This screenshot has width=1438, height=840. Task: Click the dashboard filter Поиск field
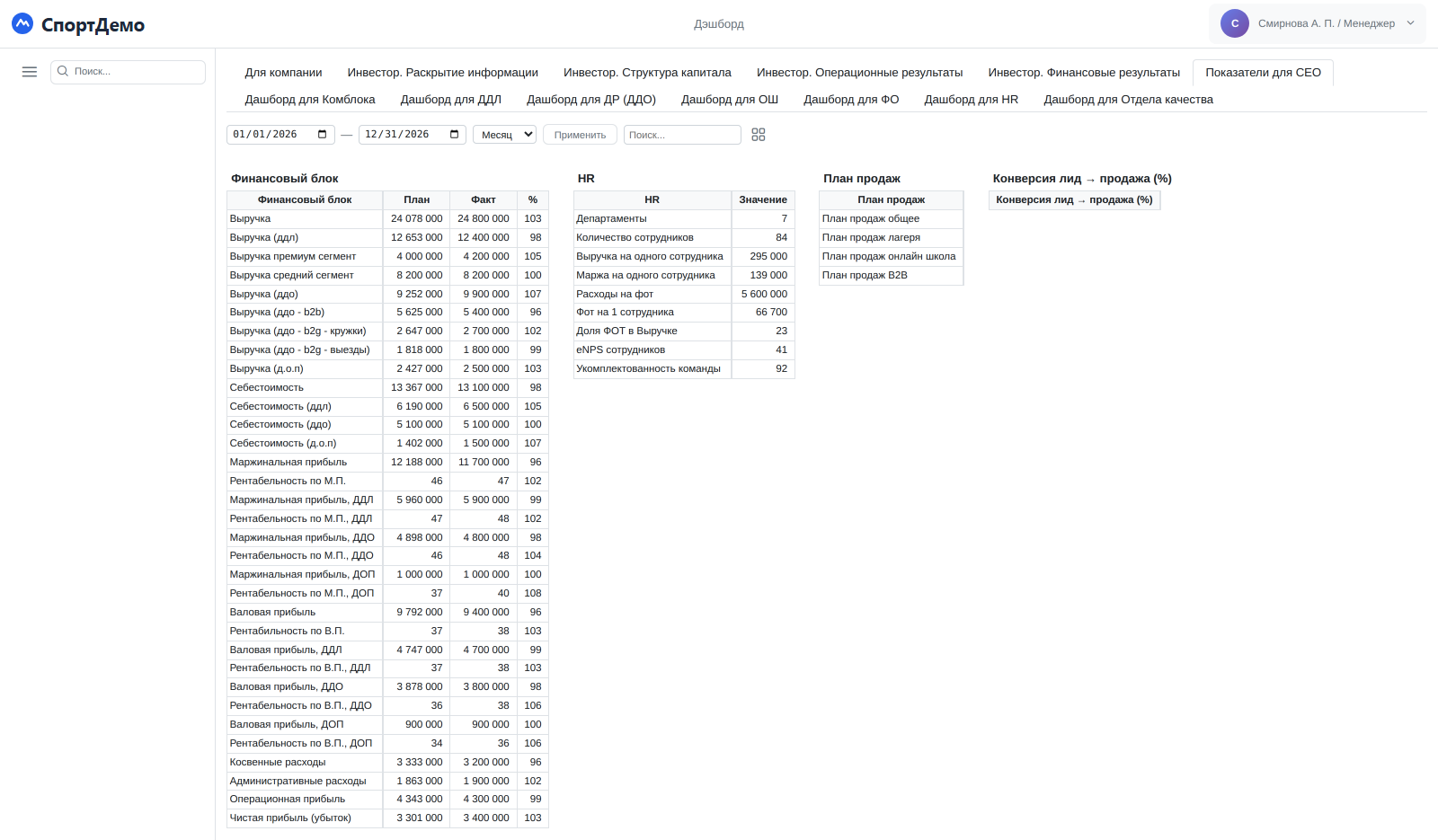(x=682, y=135)
